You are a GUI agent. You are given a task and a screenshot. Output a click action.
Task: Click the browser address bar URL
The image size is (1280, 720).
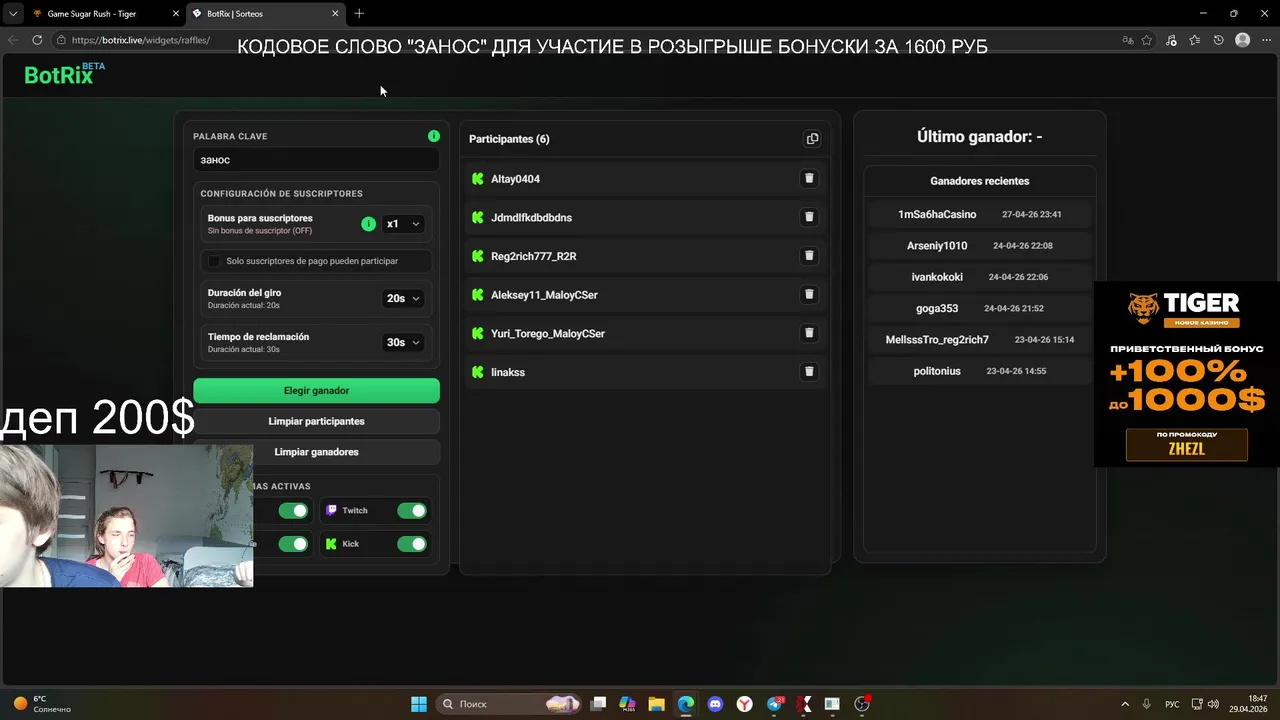click(141, 40)
